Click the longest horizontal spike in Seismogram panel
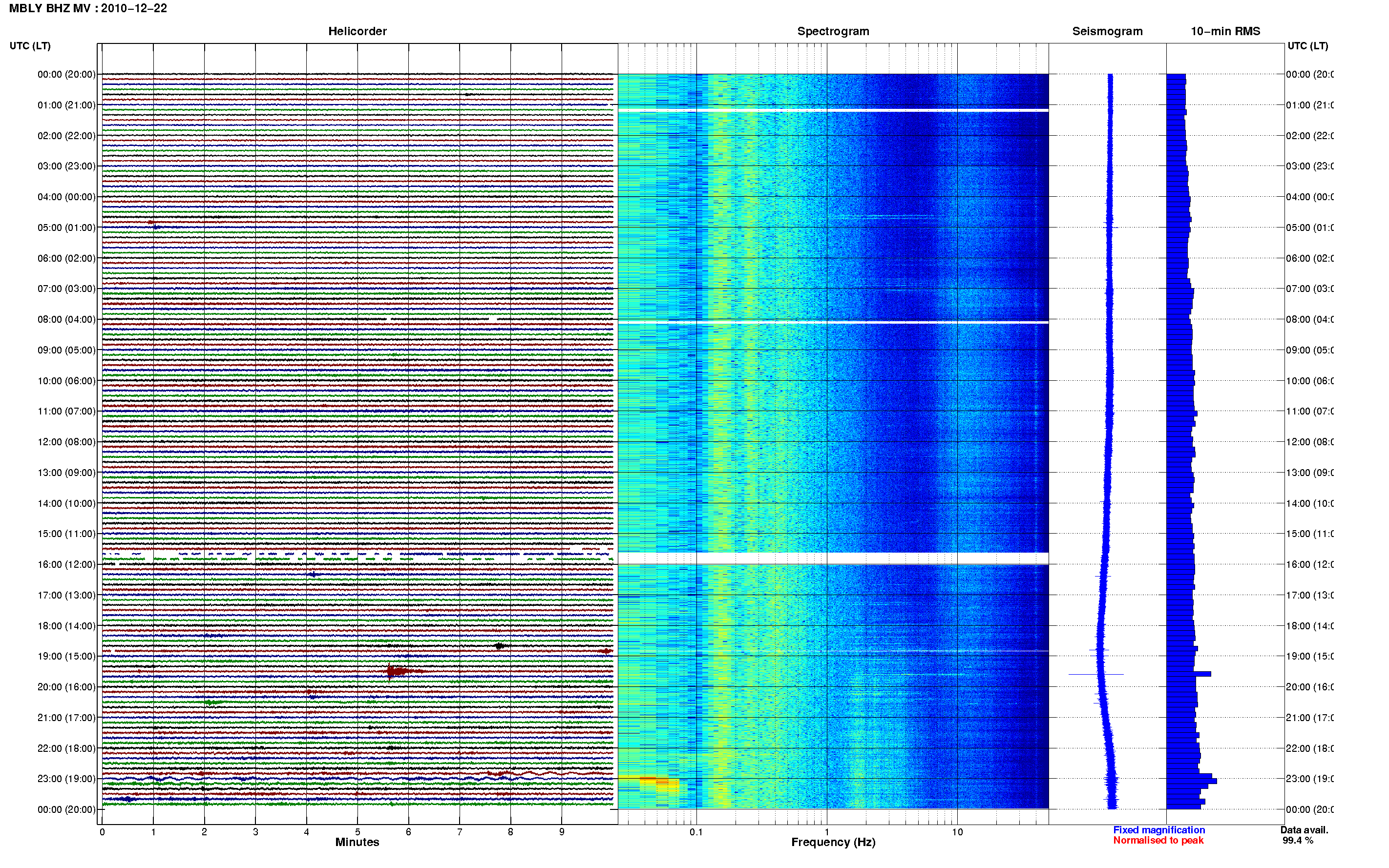The width and height of the screenshot is (1389, 868). 1096,674
